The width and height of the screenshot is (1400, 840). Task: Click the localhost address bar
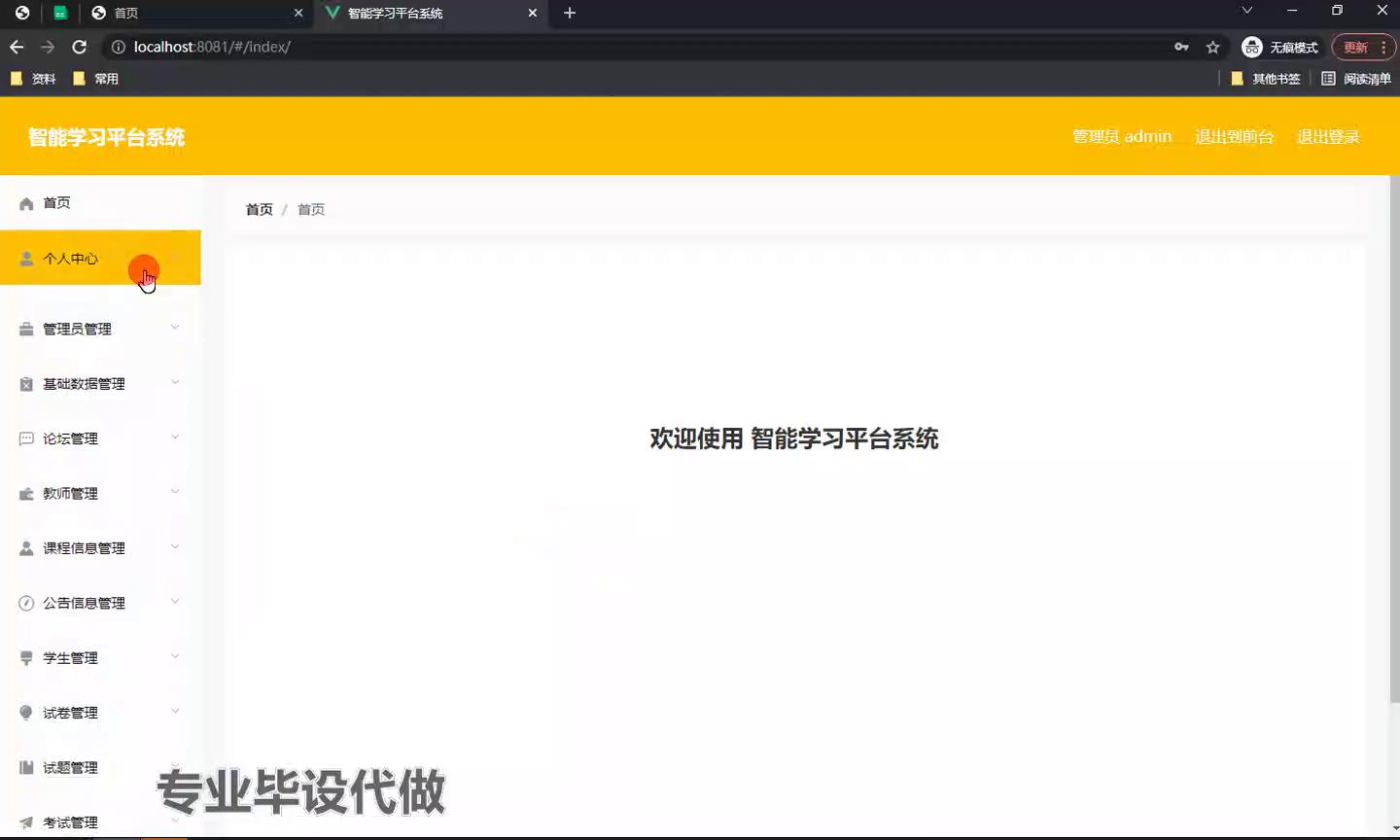632,47
